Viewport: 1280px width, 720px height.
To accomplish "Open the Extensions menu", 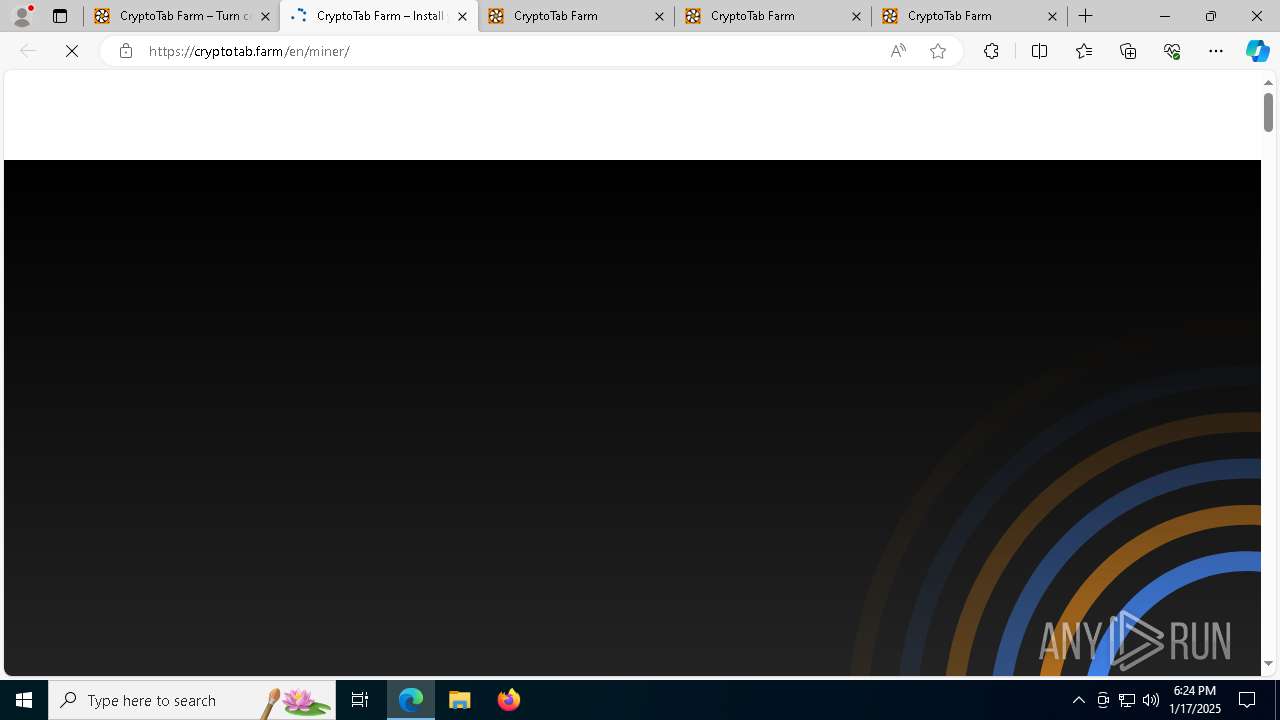I will (x=991, y=51).
